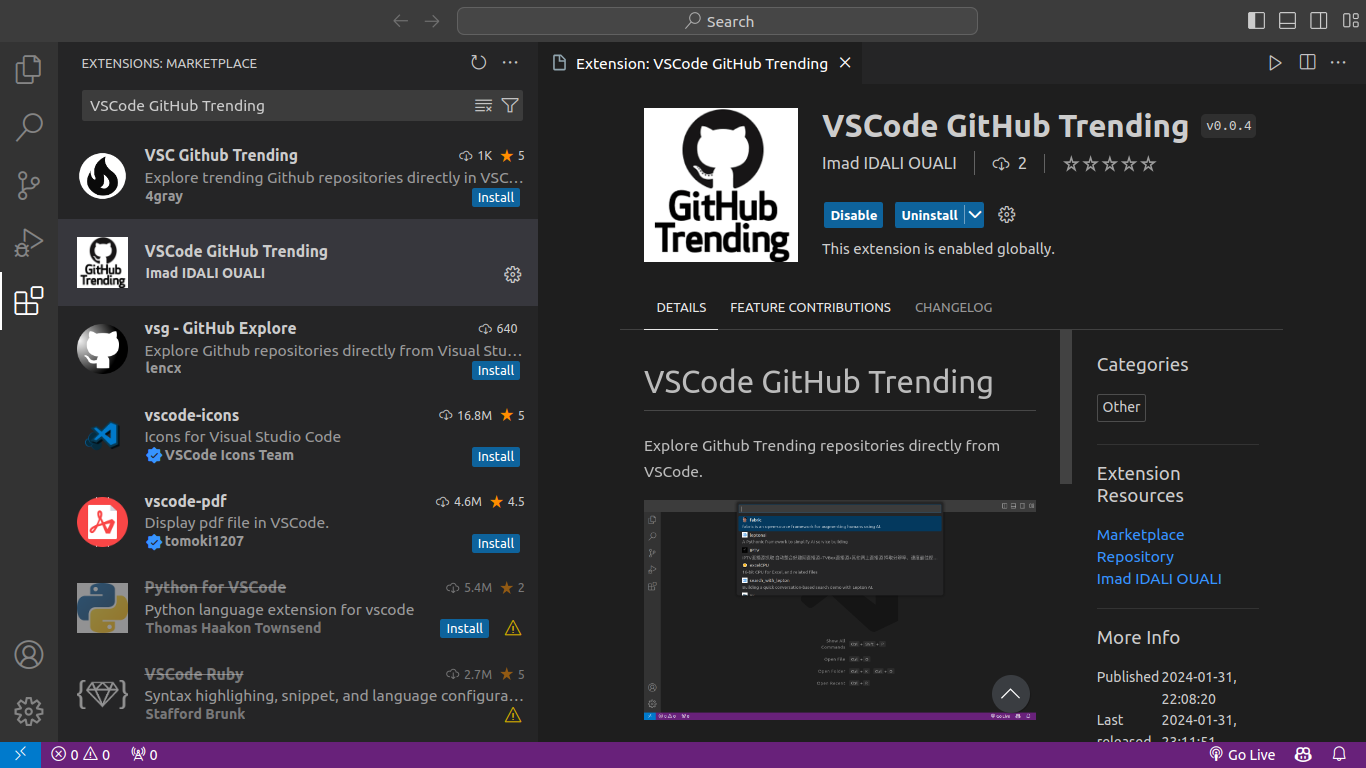
Task: Toggle the secondary side bar layout
Action: [x=1319, y=21]
